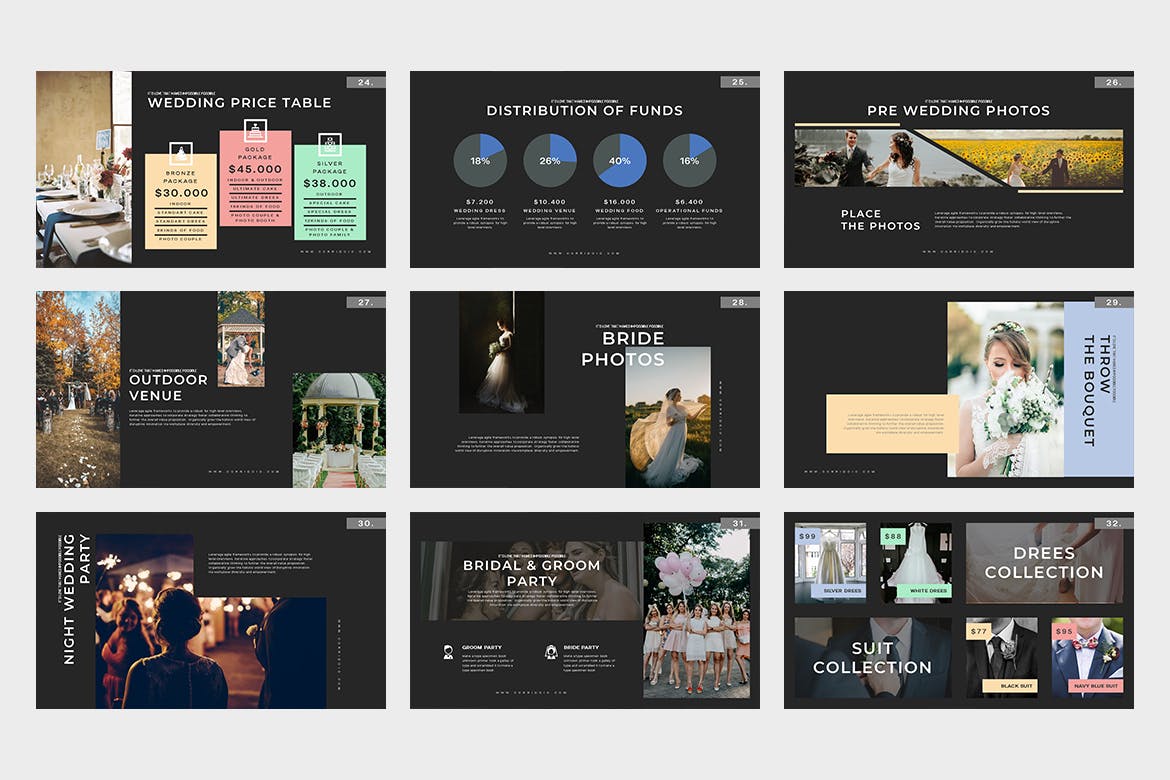Open the bridesmaids with balloons photo

(696, 610)
